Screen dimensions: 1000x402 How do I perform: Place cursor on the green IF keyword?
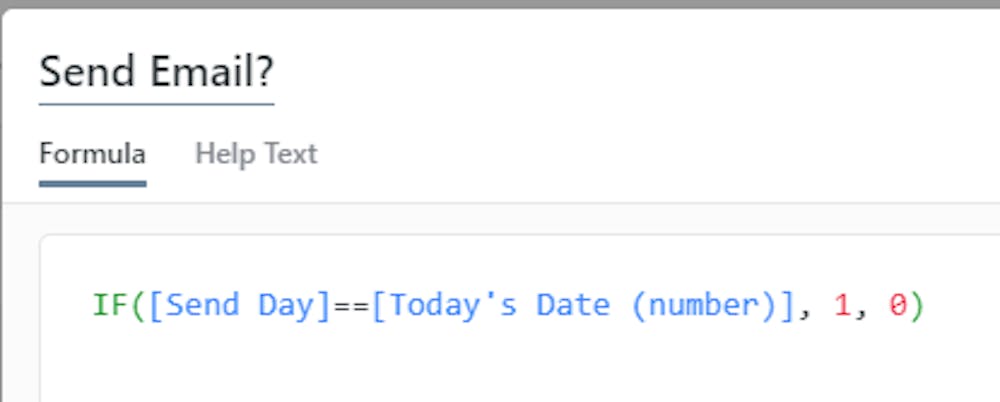[111, 306]
